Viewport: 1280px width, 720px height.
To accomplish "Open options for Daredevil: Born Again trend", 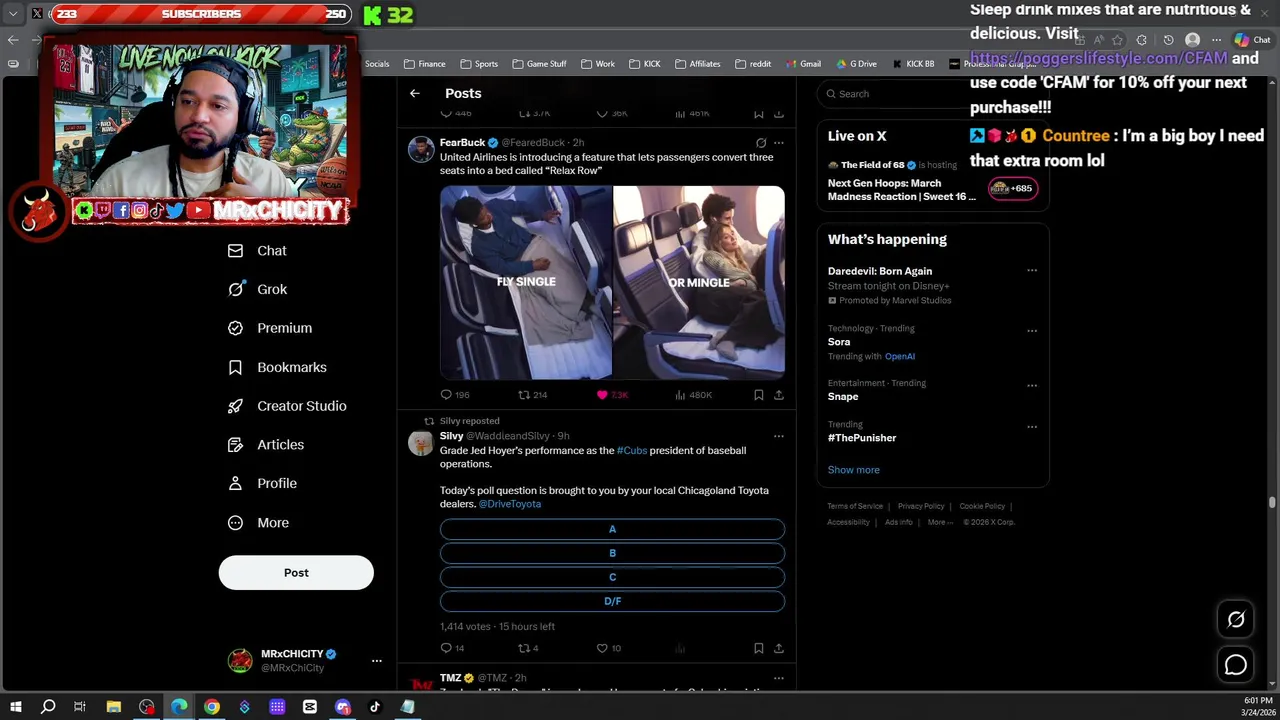I will tap(1032, 271).
